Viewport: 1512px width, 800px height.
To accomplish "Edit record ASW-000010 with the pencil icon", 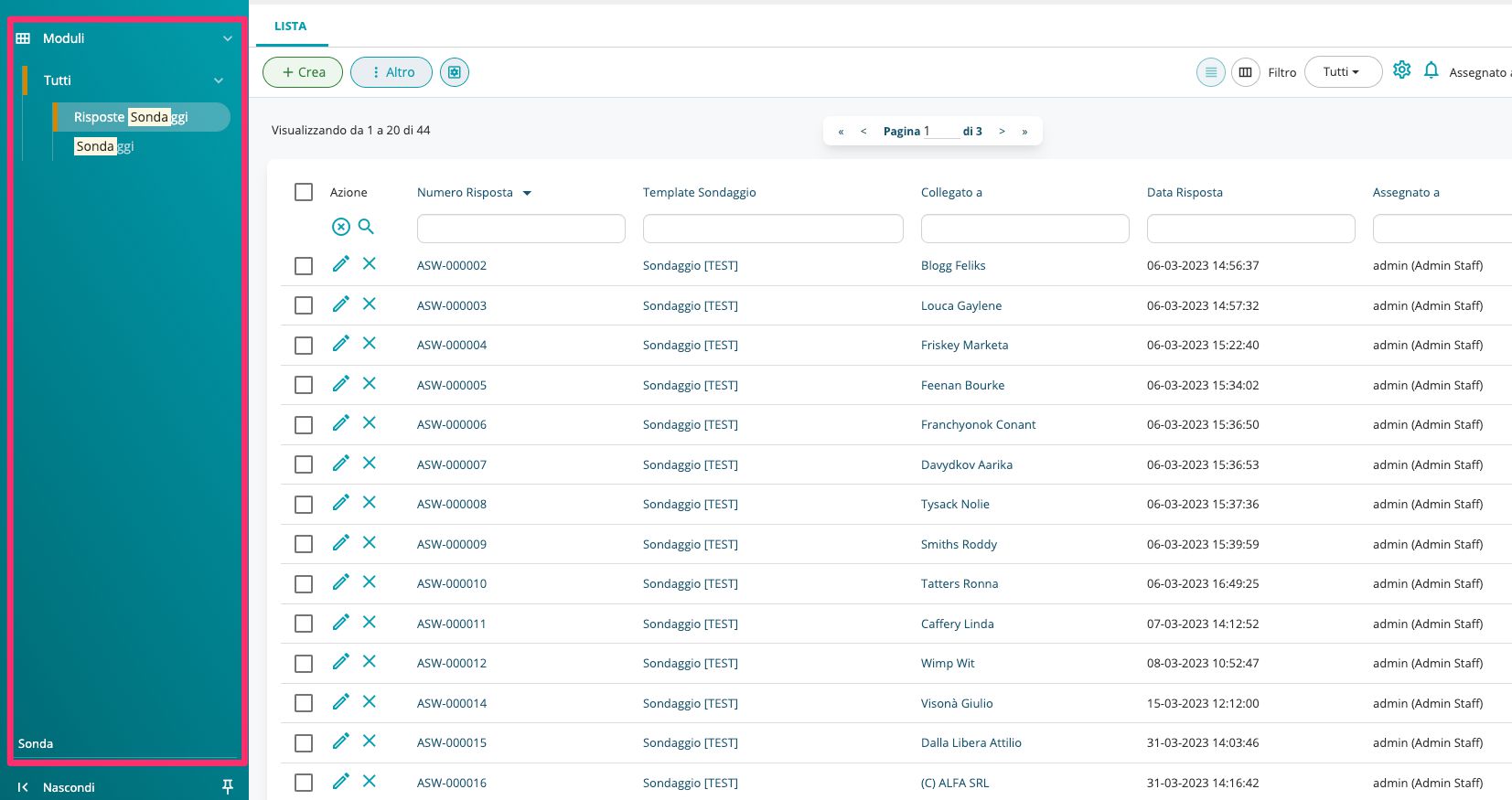I will pos(340,581).
